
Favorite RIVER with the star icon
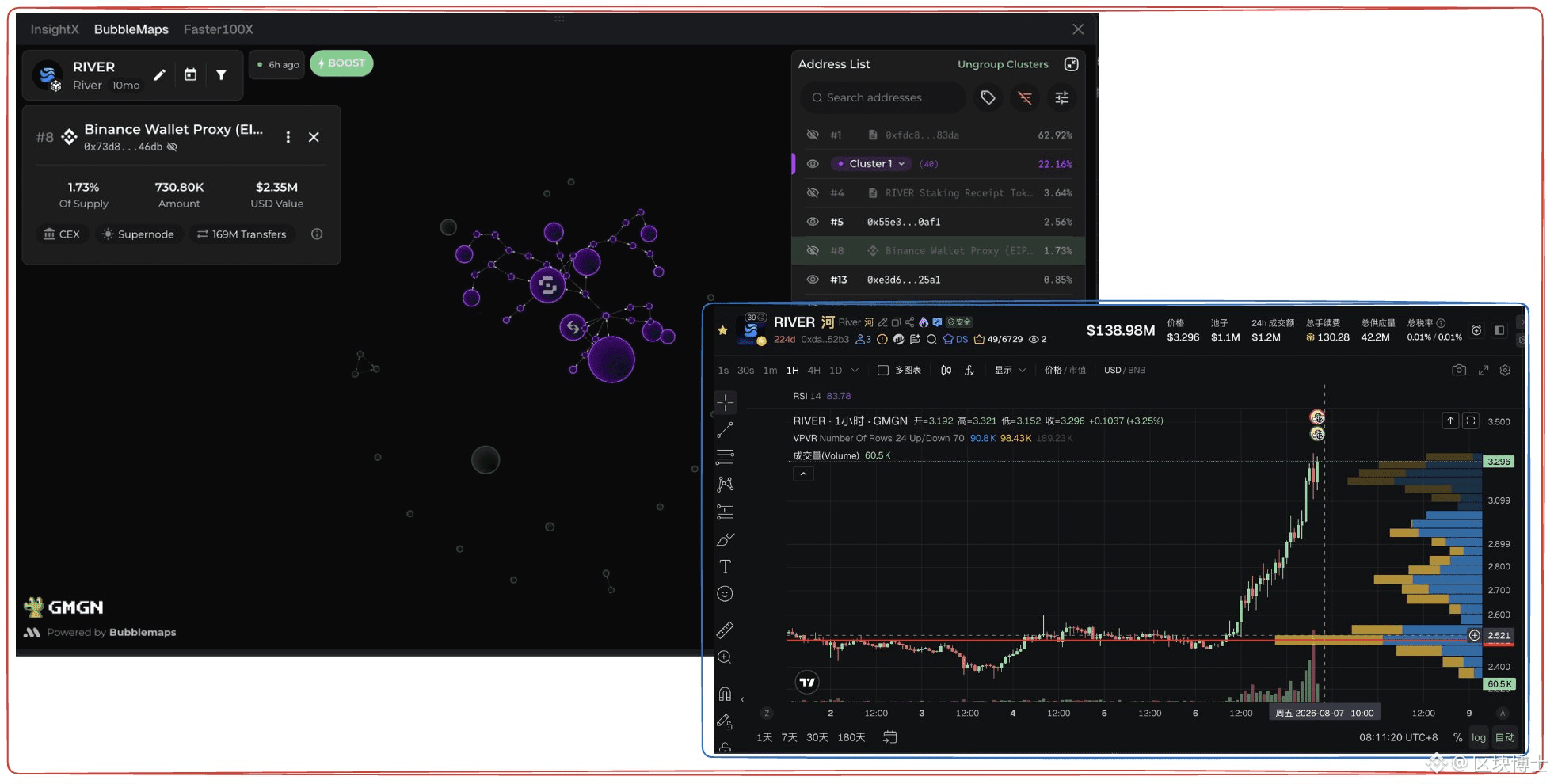[722, 330]
